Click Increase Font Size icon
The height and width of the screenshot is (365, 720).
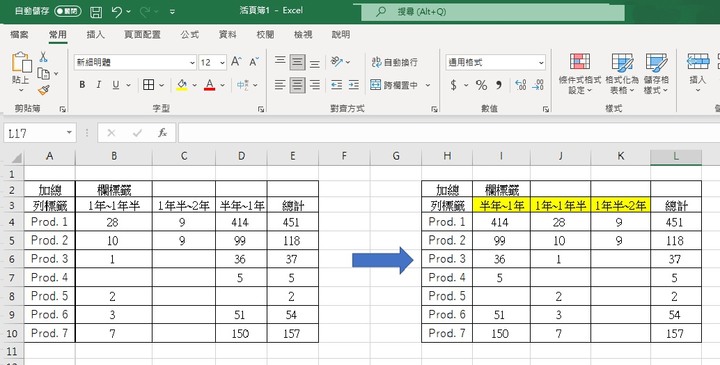click(236, 62)
